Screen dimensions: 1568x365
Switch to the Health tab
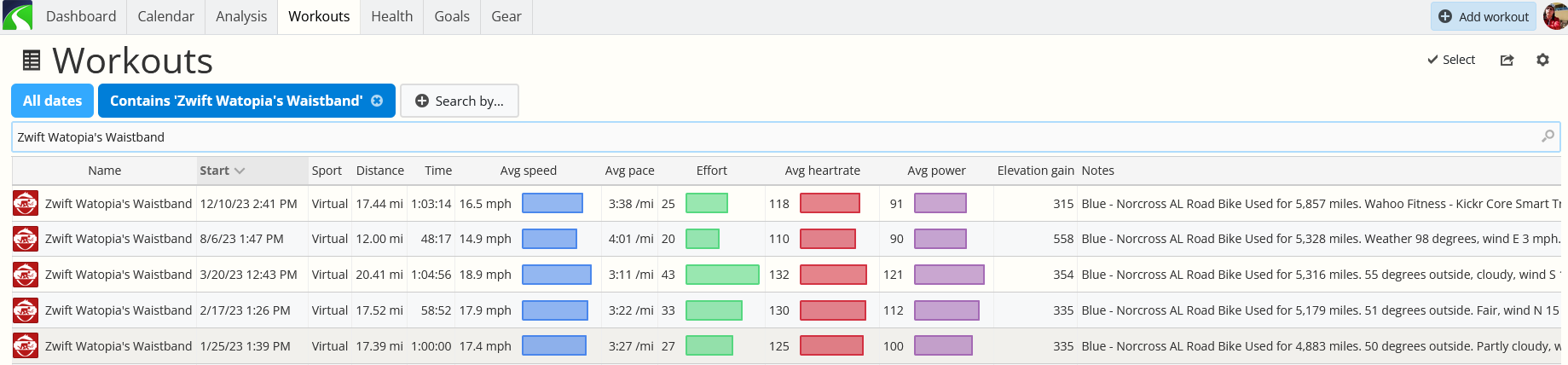pyautogui.click(x=391, y=16)
